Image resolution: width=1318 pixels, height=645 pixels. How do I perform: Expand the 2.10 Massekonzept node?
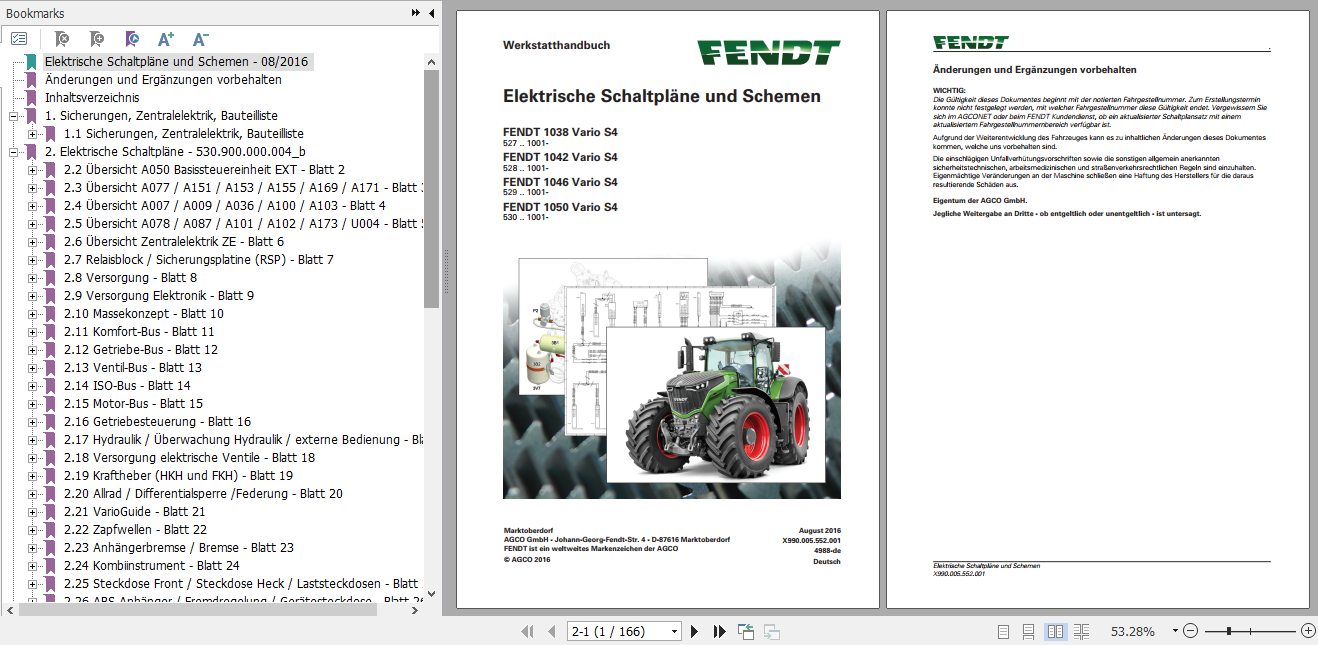click(33, 314)
